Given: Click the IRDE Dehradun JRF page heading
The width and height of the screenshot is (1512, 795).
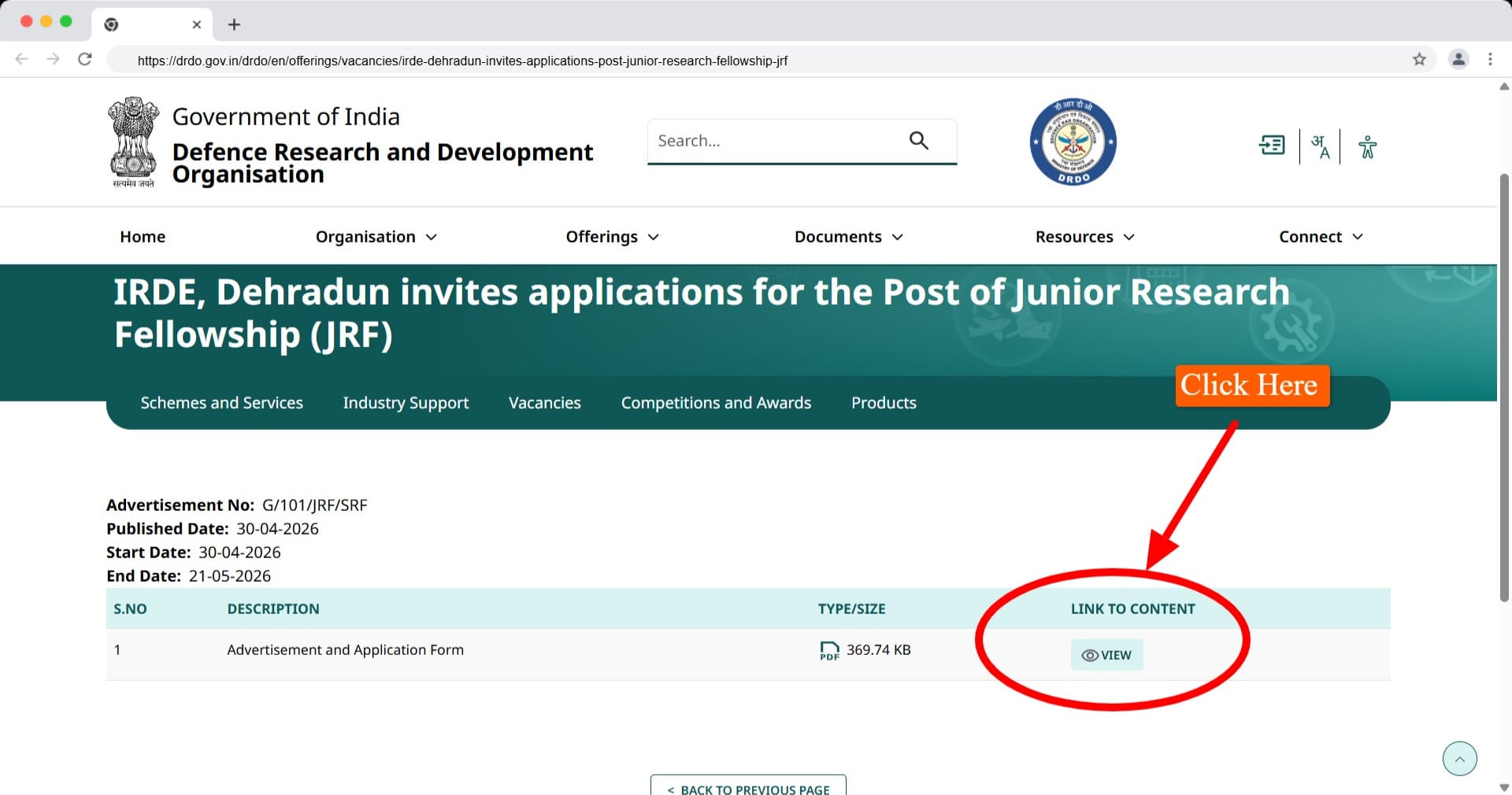Looking at the screenshot, I should click(x=702, y=313).
